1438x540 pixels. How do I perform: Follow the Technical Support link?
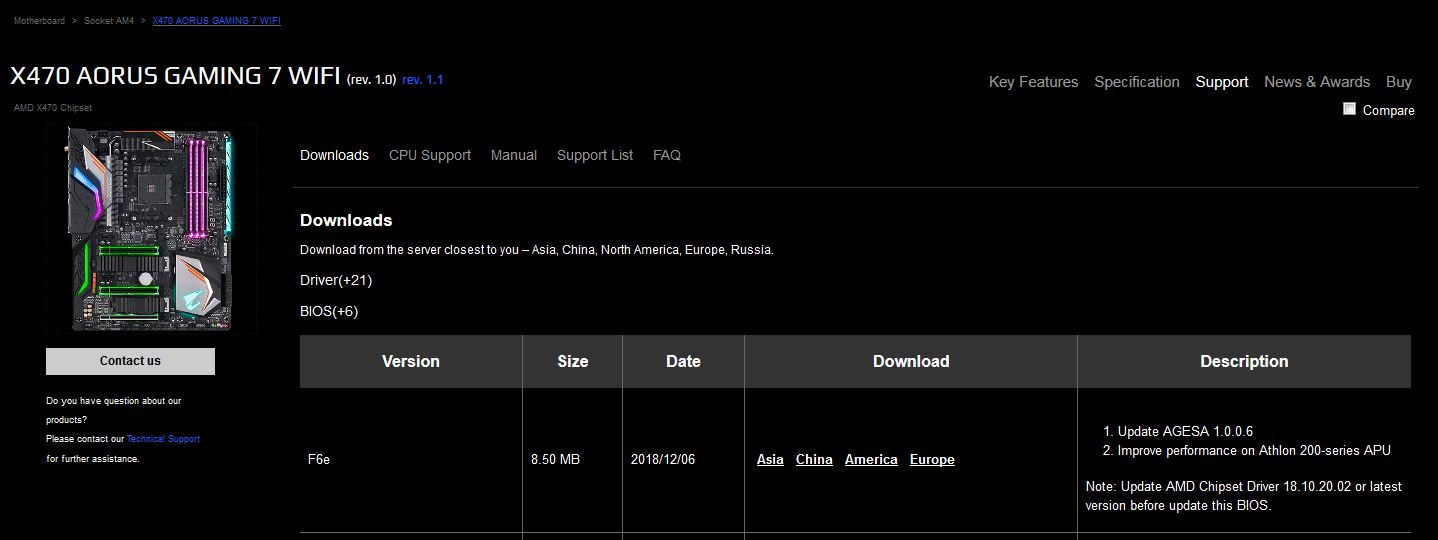tap(163, 439)
